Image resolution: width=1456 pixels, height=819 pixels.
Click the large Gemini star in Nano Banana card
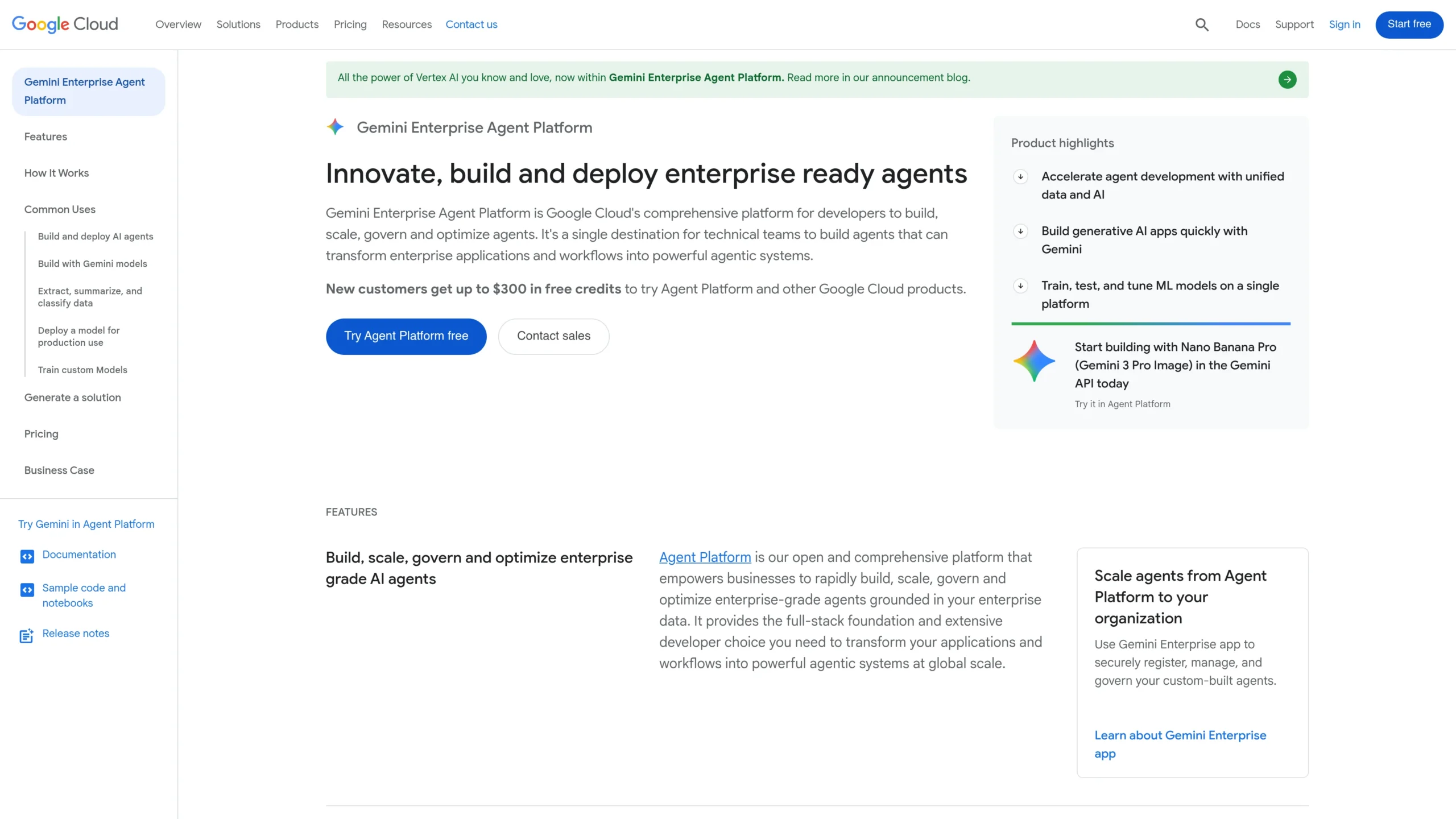tap(1034, 361)
